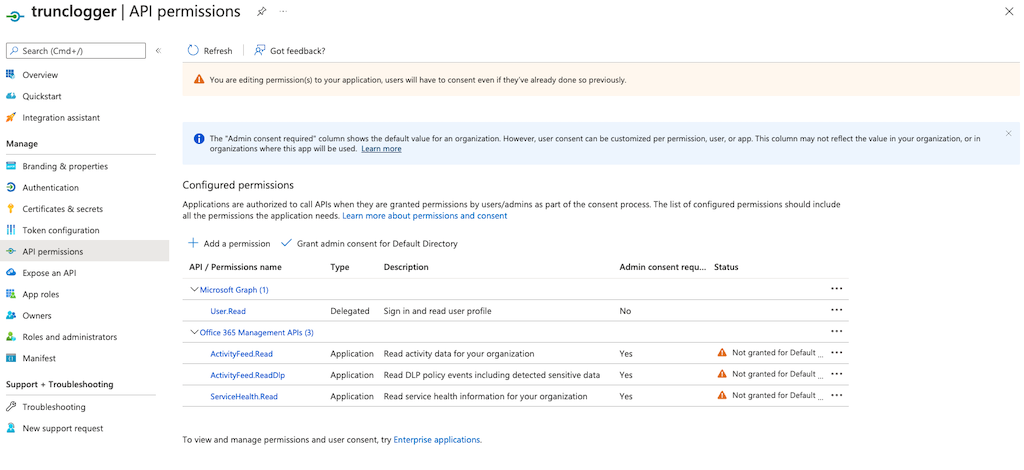This screenshot has width=1024, height=470.
Task: Click the Quickstart cloud icon
Action: [10, 96]
